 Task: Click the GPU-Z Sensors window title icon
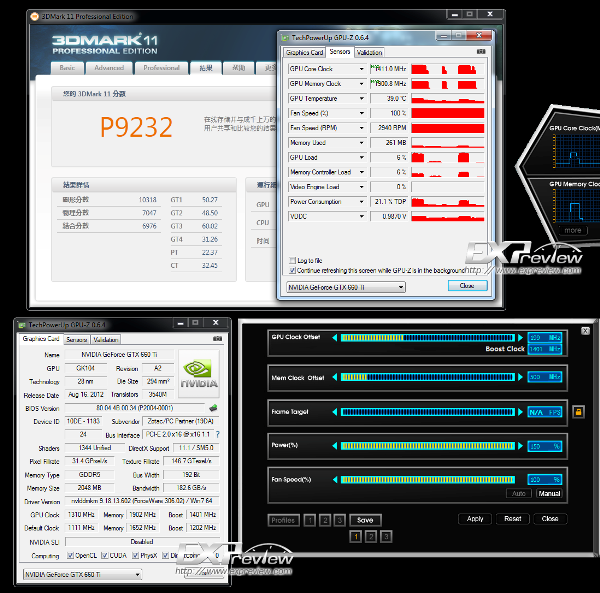pos(285,37)
